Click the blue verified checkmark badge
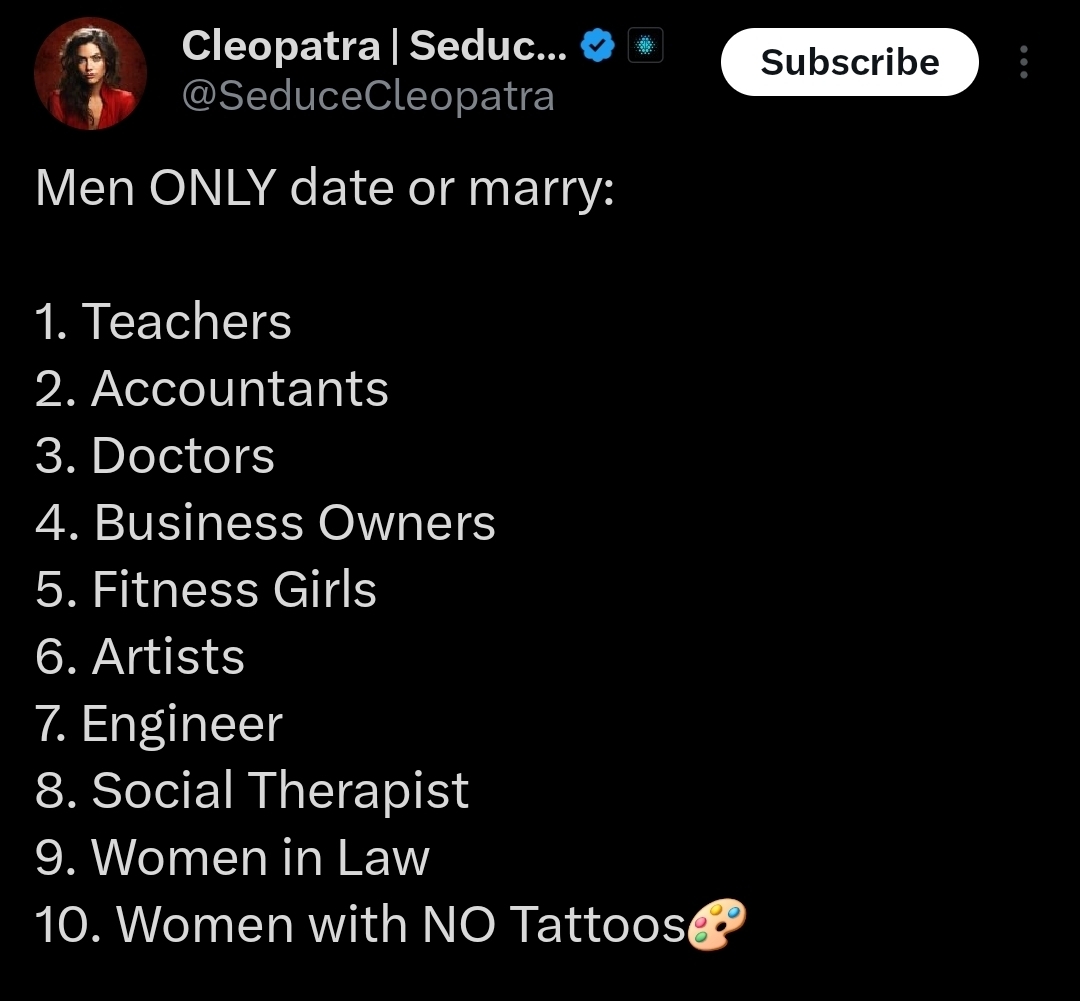Image resolution: width=1080 pixels, height=1001 pixels. click(x=598, y=46)
